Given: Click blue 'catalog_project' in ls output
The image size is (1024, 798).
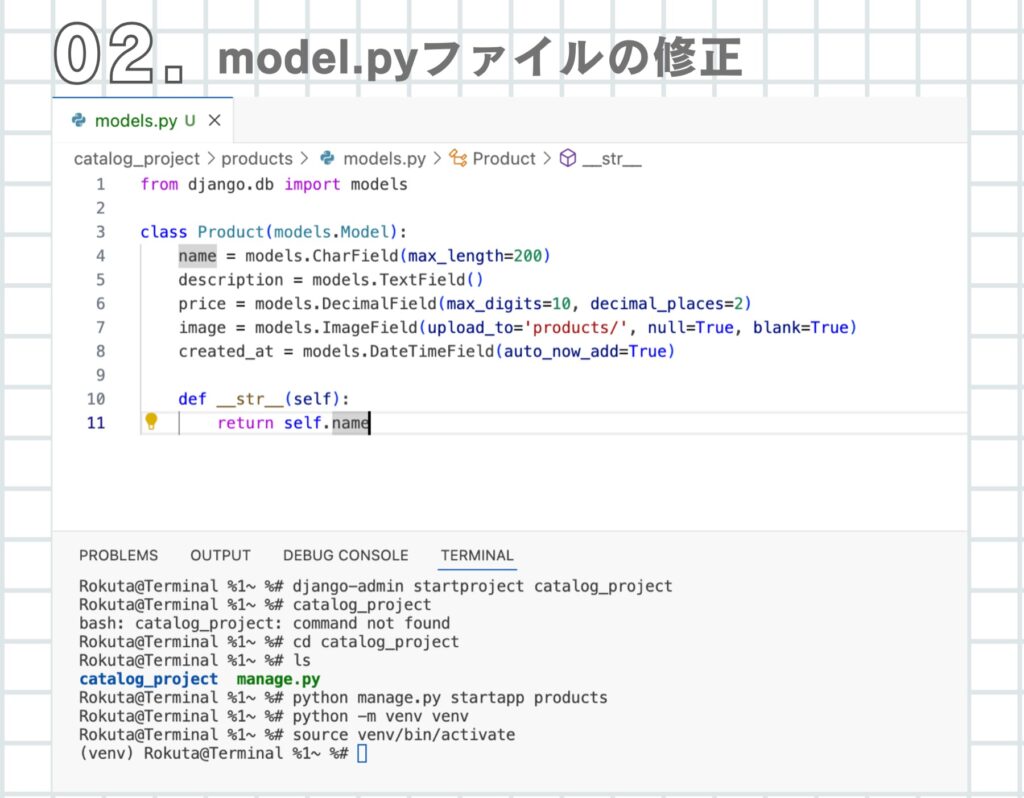Looking at the screenshot, I should tap(148, 679).
